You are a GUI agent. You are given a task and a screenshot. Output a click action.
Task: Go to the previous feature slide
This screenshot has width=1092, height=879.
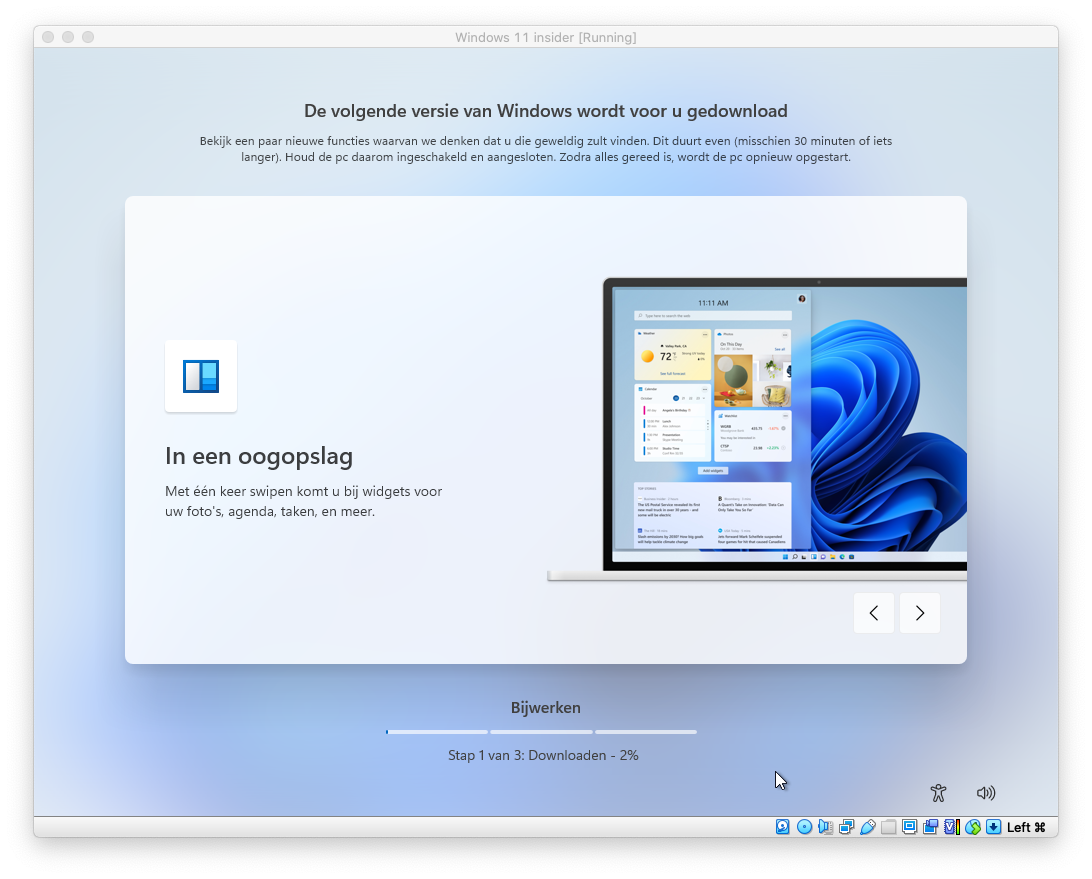click(x=874, y=613)
